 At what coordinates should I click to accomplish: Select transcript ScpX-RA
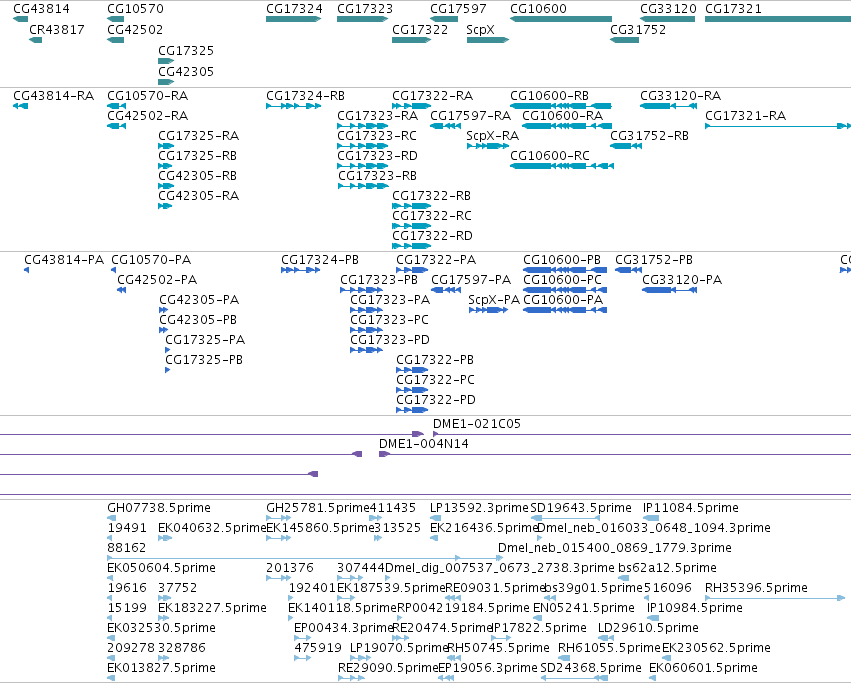pyautogui.click(x=493, y=136)
